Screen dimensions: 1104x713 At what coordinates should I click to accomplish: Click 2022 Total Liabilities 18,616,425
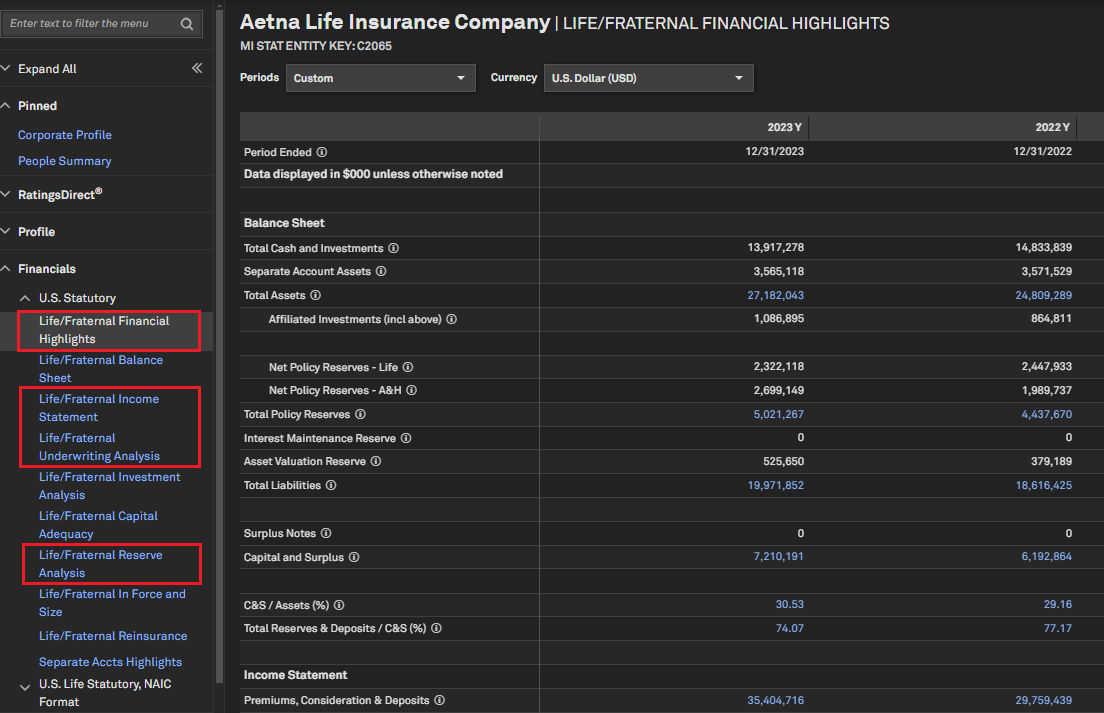click(x=1043, y=485)
